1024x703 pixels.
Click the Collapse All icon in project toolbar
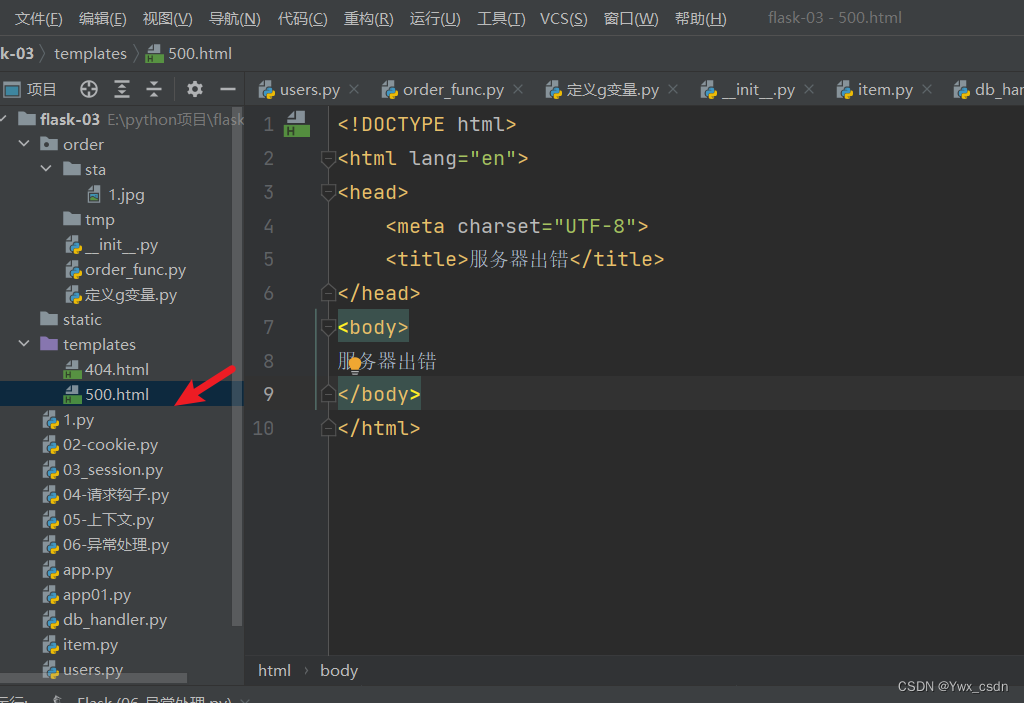[154, 89]
